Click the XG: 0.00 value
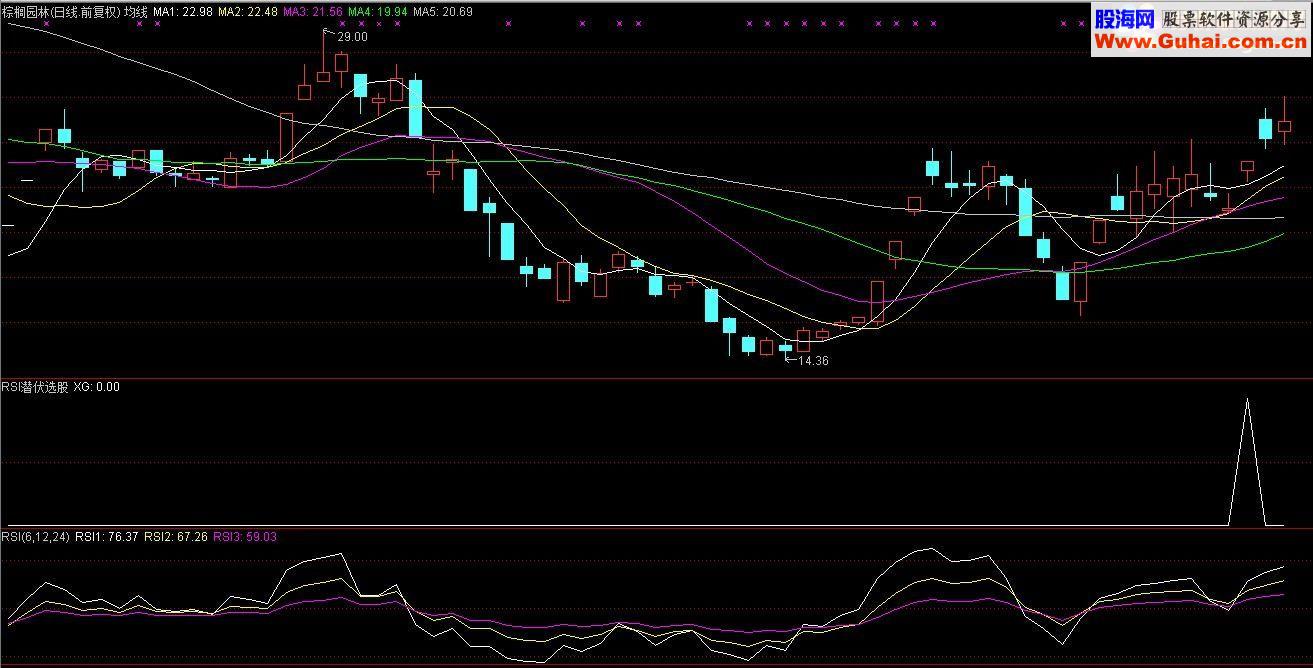Viewport: 1313px width, 668px height. click(97, 387)
